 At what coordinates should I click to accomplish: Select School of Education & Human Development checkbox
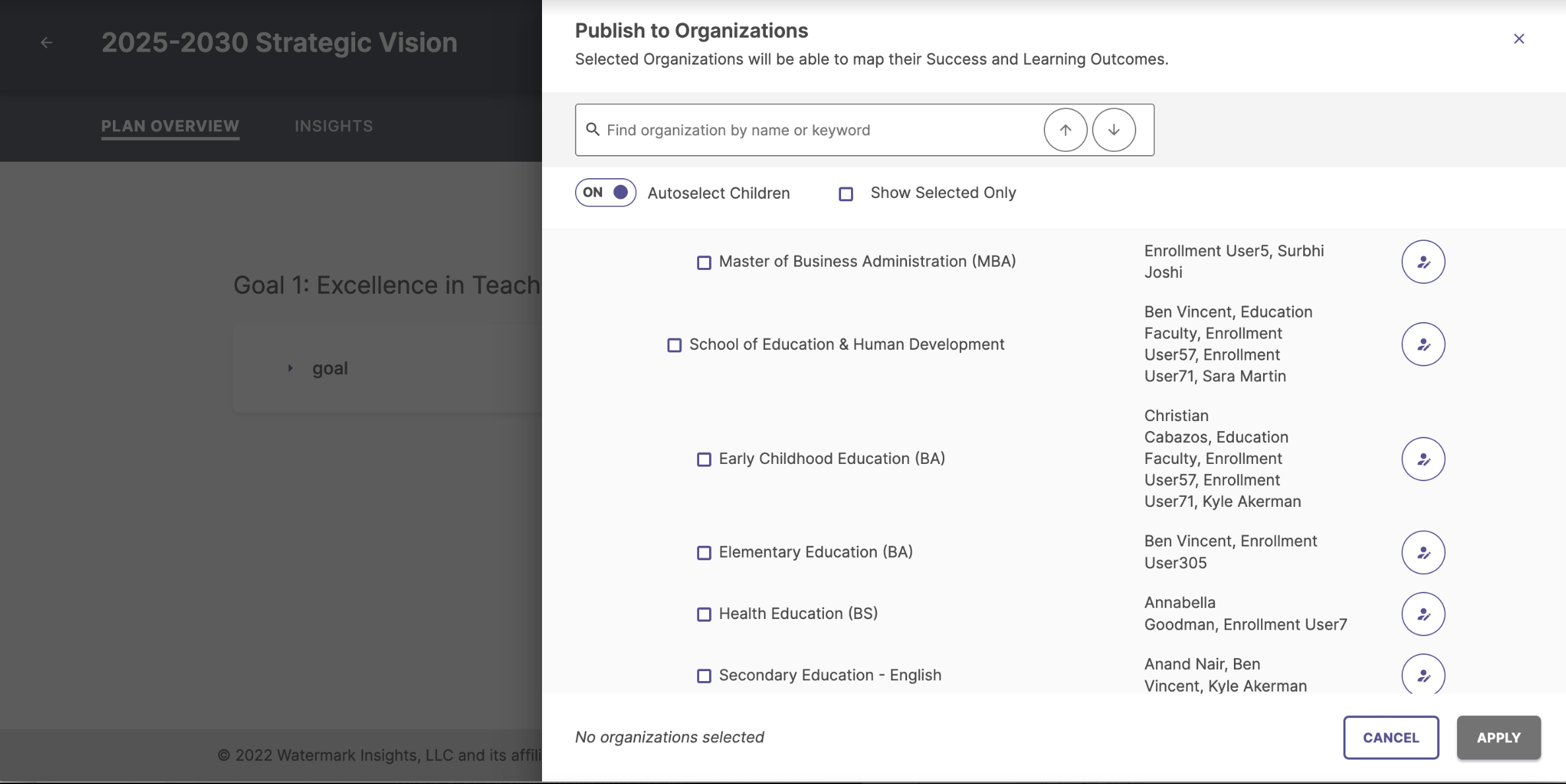tap(674, 345)
